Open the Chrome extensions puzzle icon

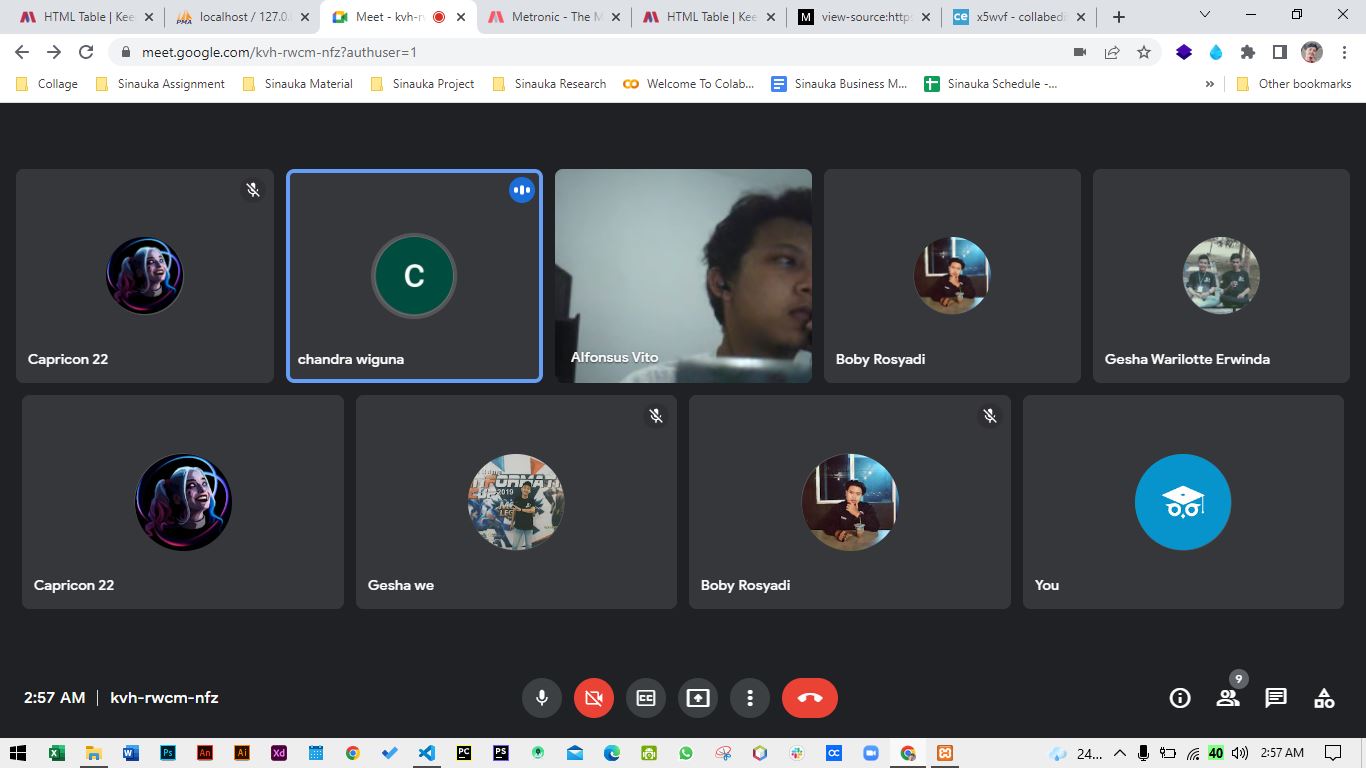(1247, 52)
